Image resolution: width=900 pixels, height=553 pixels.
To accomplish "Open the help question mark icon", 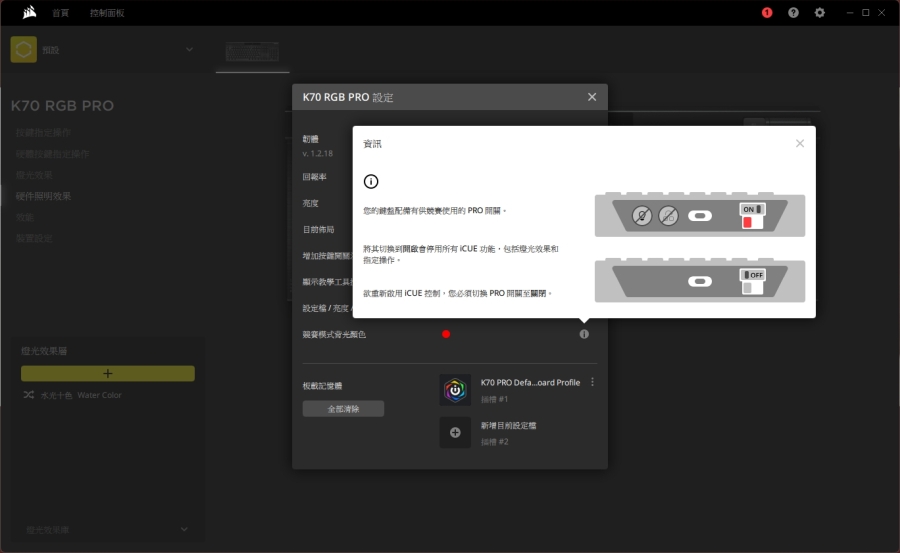I will [x=793, y=13].
